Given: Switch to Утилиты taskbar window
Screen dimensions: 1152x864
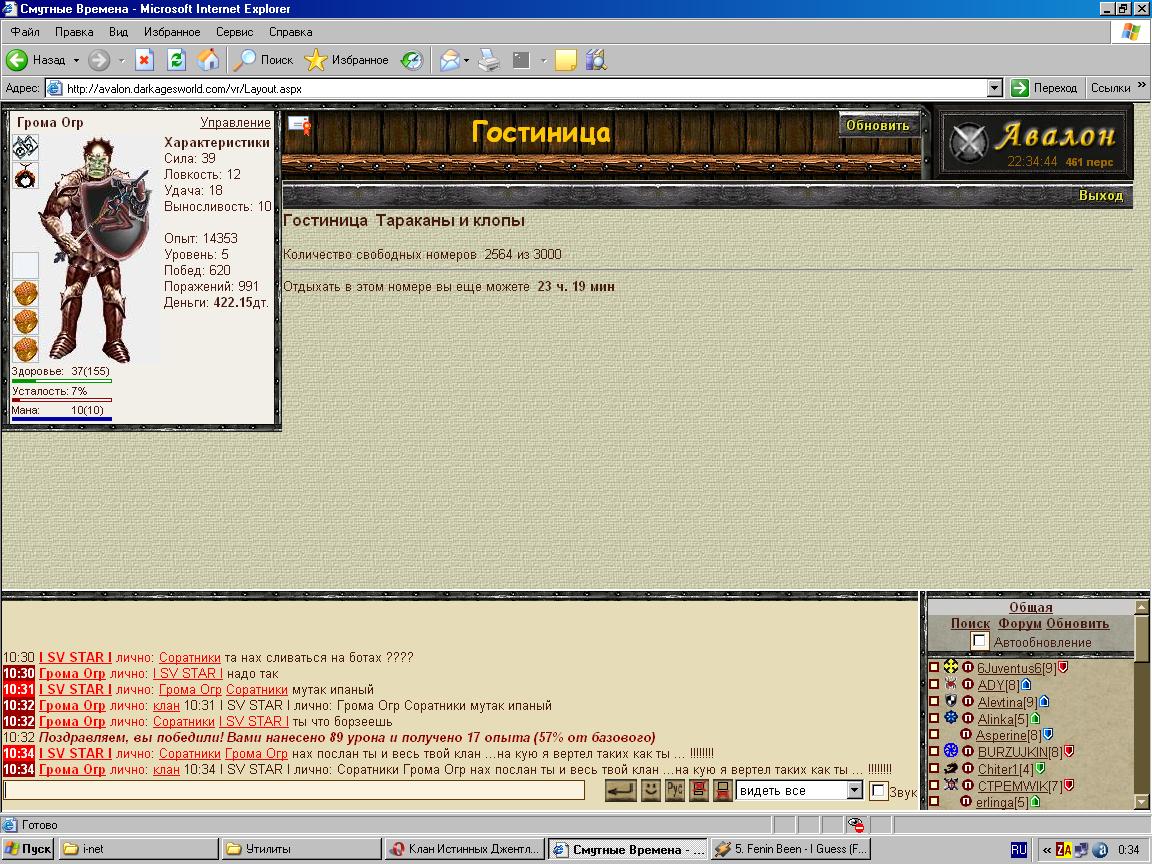Looking at the screenshot, I should pos(300,849).
